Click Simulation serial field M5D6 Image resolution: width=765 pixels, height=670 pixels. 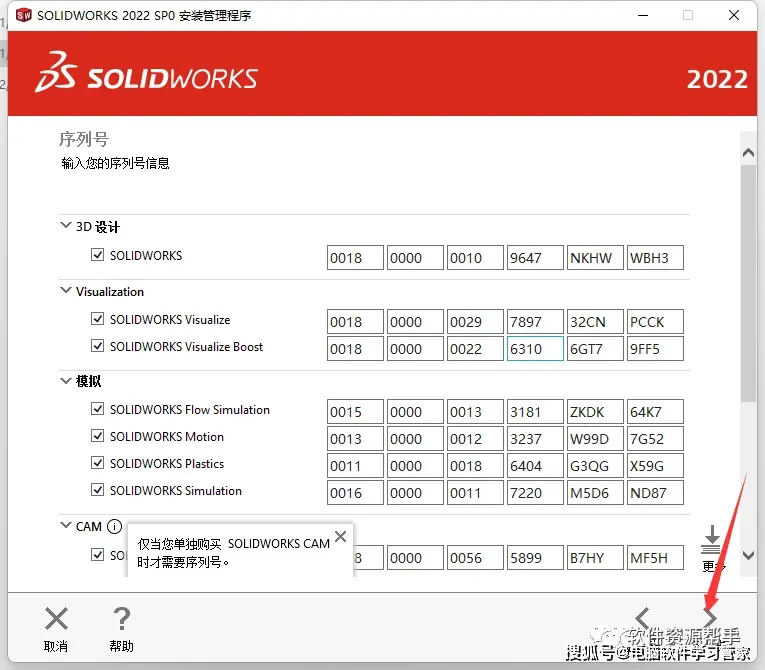click(595, 492)
